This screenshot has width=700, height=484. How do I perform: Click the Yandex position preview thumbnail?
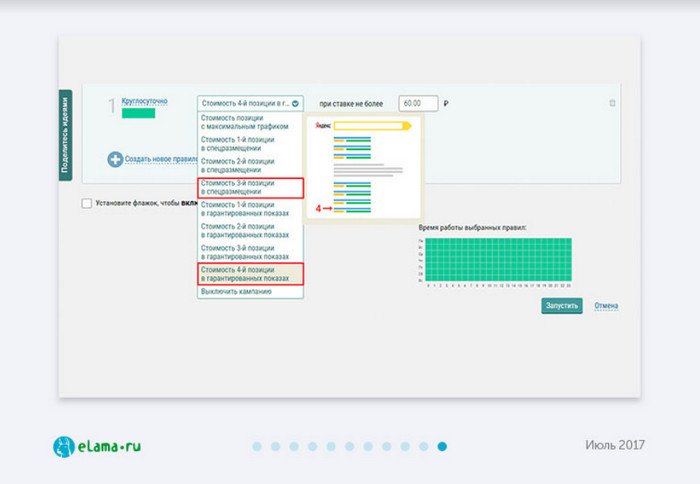click(x=363, y=167)
